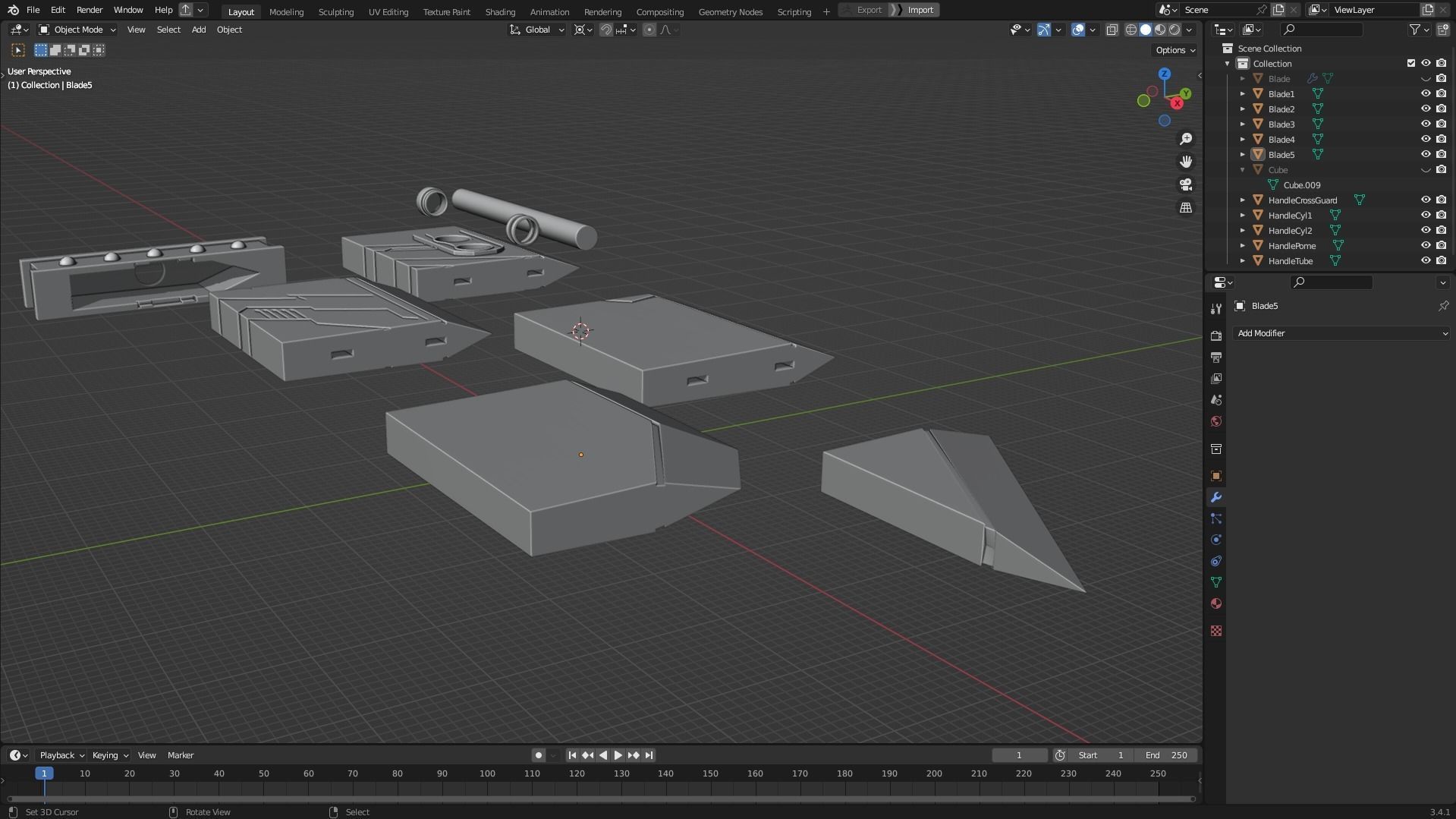This screenshot has height=819, width=1456.
Task: Select rendered viewport shading sphere
Action: pyautogui.click(x=1175, y=30)
